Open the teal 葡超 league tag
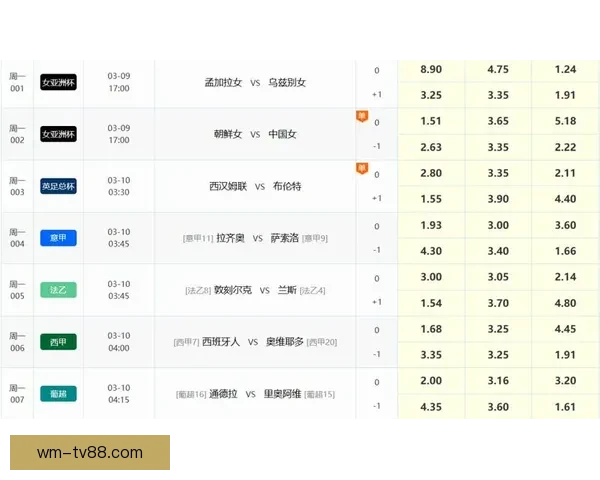600x480 pixels. click(59, 393)
